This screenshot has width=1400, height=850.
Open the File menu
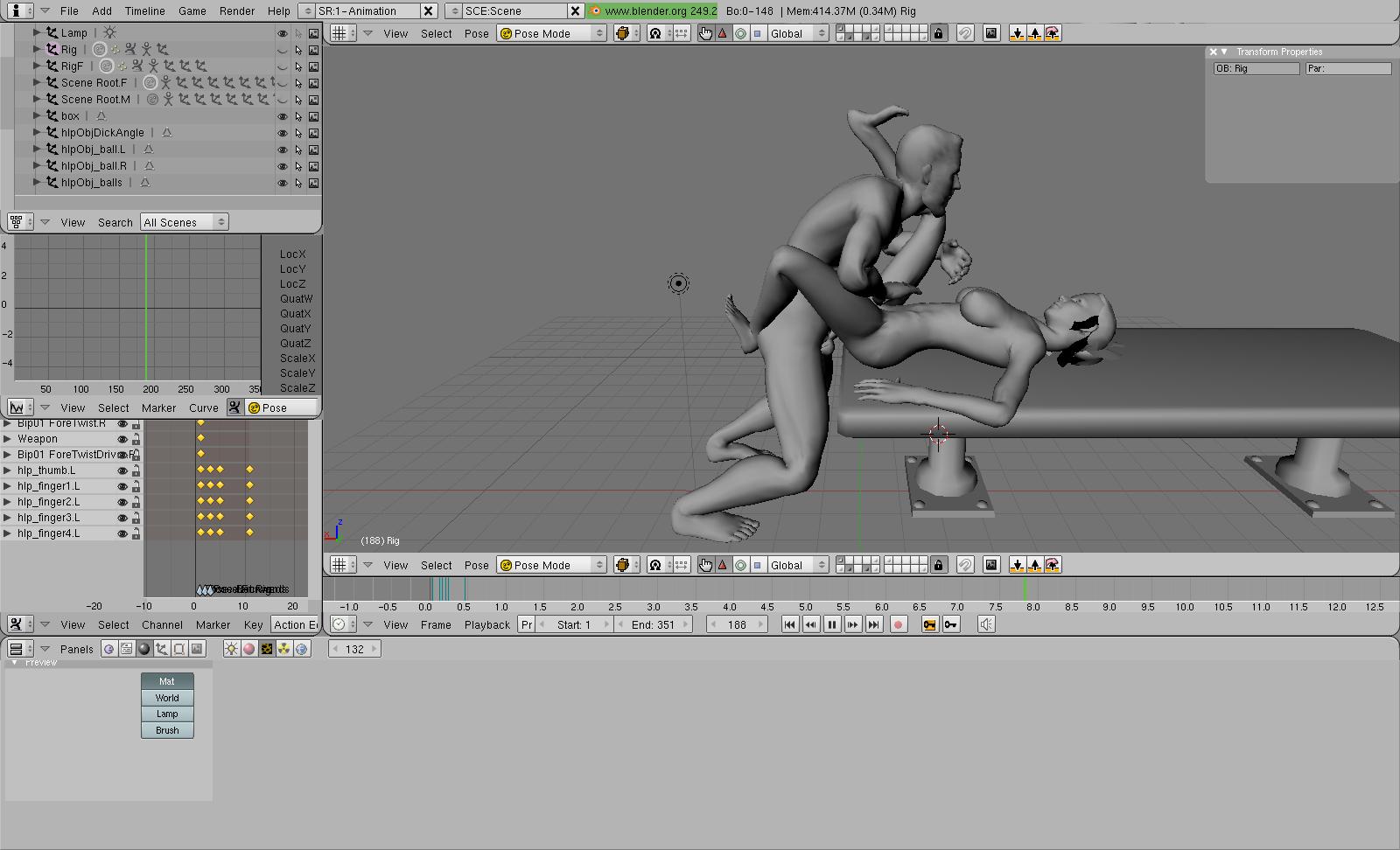click(x=69, y=10)
